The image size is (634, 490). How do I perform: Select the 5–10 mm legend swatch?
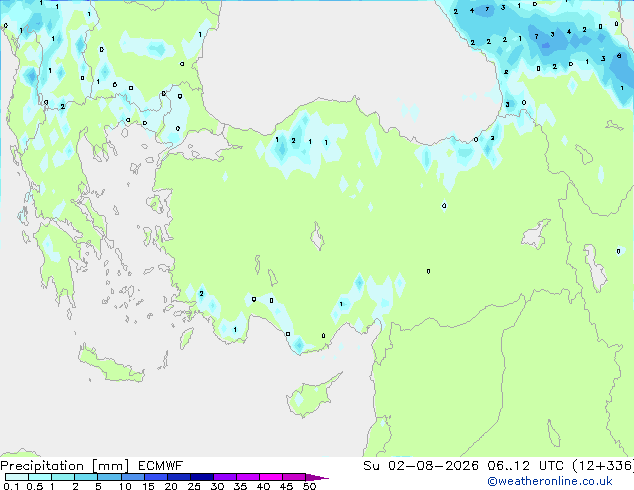click(x=109, y=477)
